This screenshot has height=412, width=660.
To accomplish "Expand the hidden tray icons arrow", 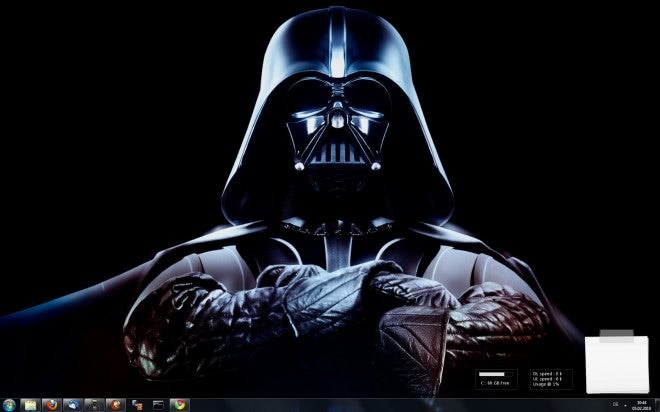I will click(625, 405).
